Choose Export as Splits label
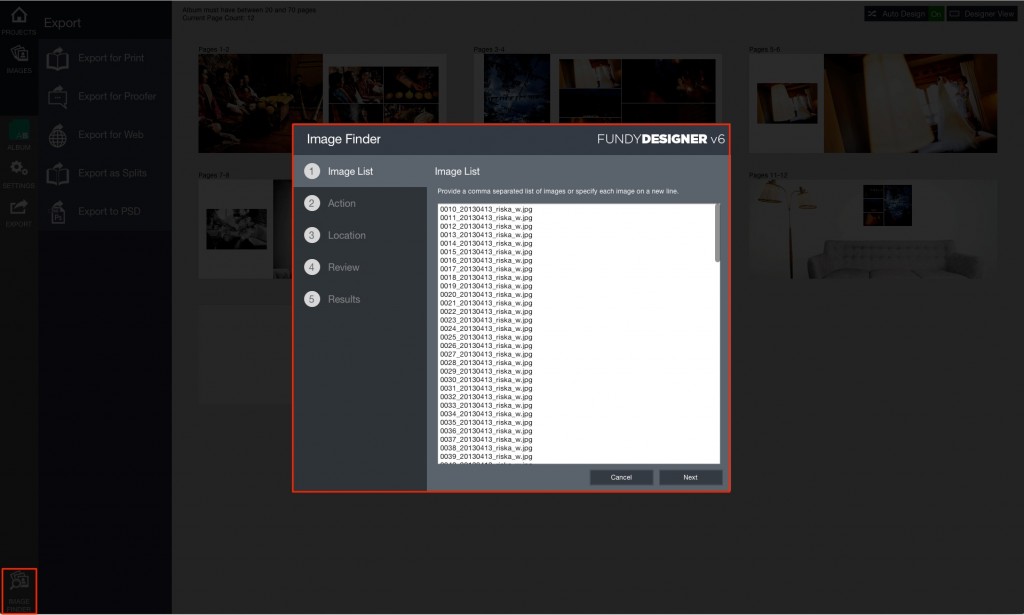Image resolution: width=1024 pixels, height=615 pixels. point(112,173)
